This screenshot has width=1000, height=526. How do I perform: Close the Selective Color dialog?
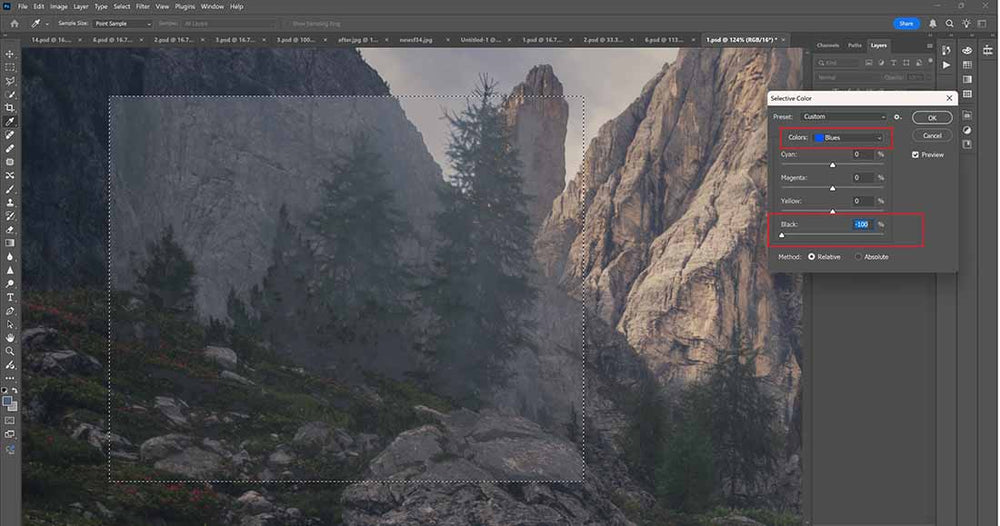click(949, 98)
